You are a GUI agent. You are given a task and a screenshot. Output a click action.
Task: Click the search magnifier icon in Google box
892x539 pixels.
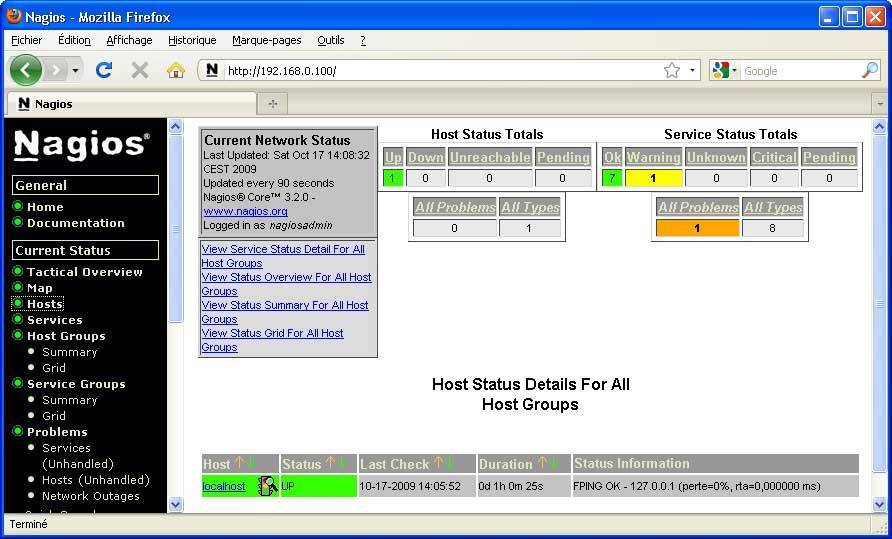coord(870,71)
